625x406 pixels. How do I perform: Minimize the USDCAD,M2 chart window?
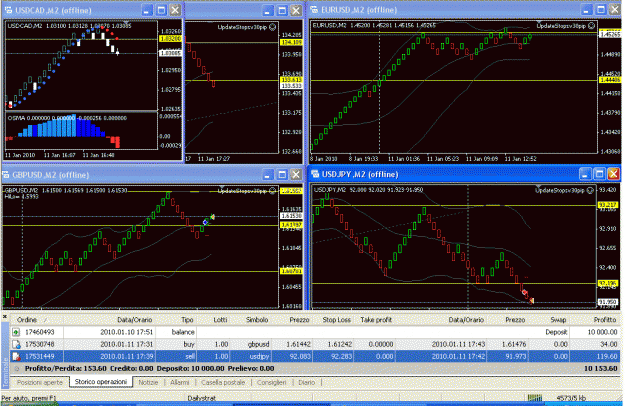pos(147,10)
